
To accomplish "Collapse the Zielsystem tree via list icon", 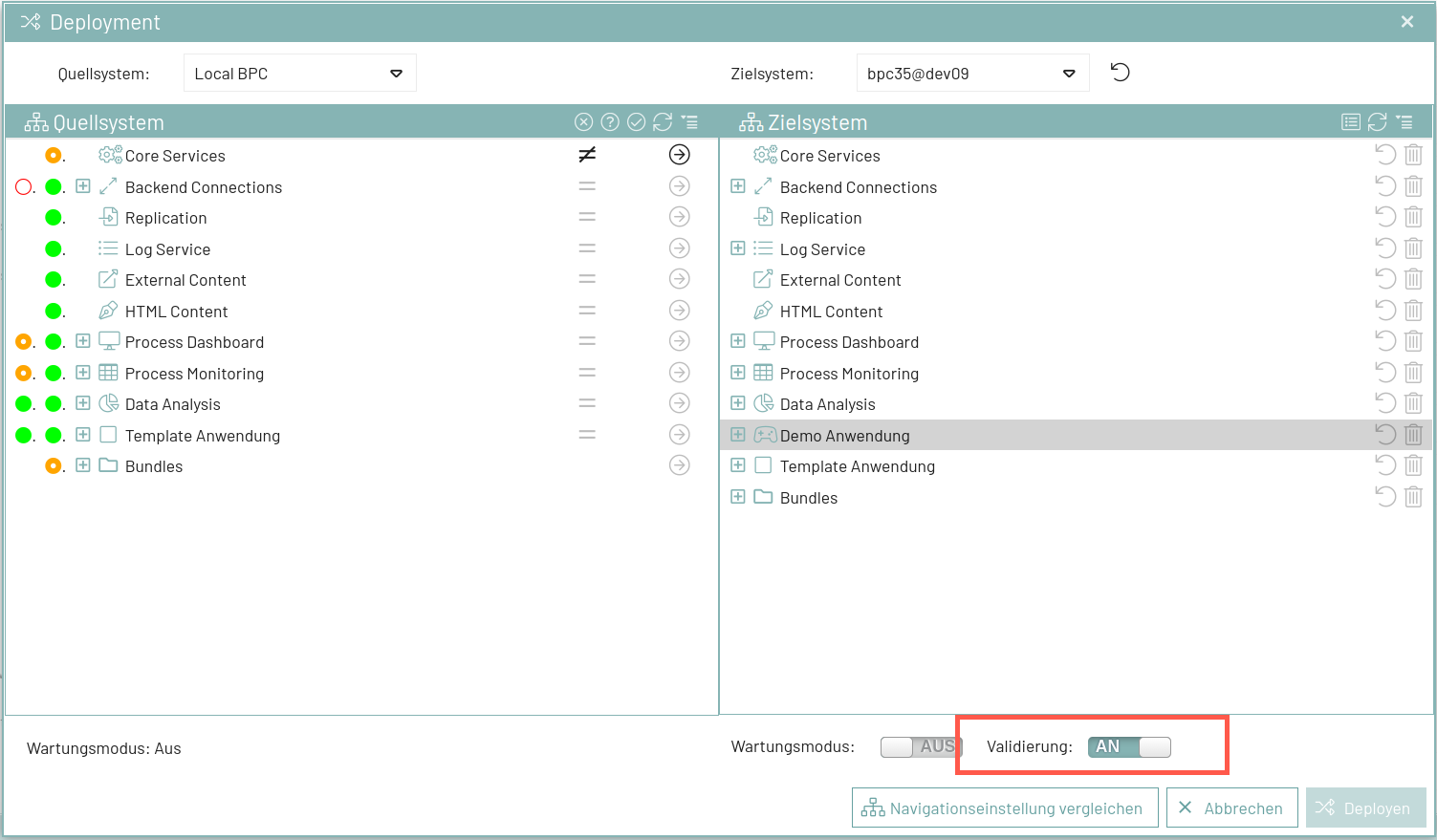I will [x=1404, y=121].
